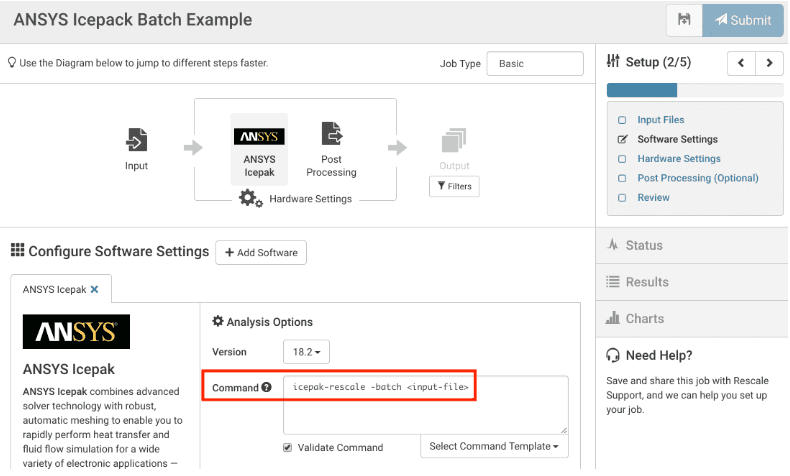
Task: Click the Post Processing status checkbox
Action: click(x=622, y=179)
